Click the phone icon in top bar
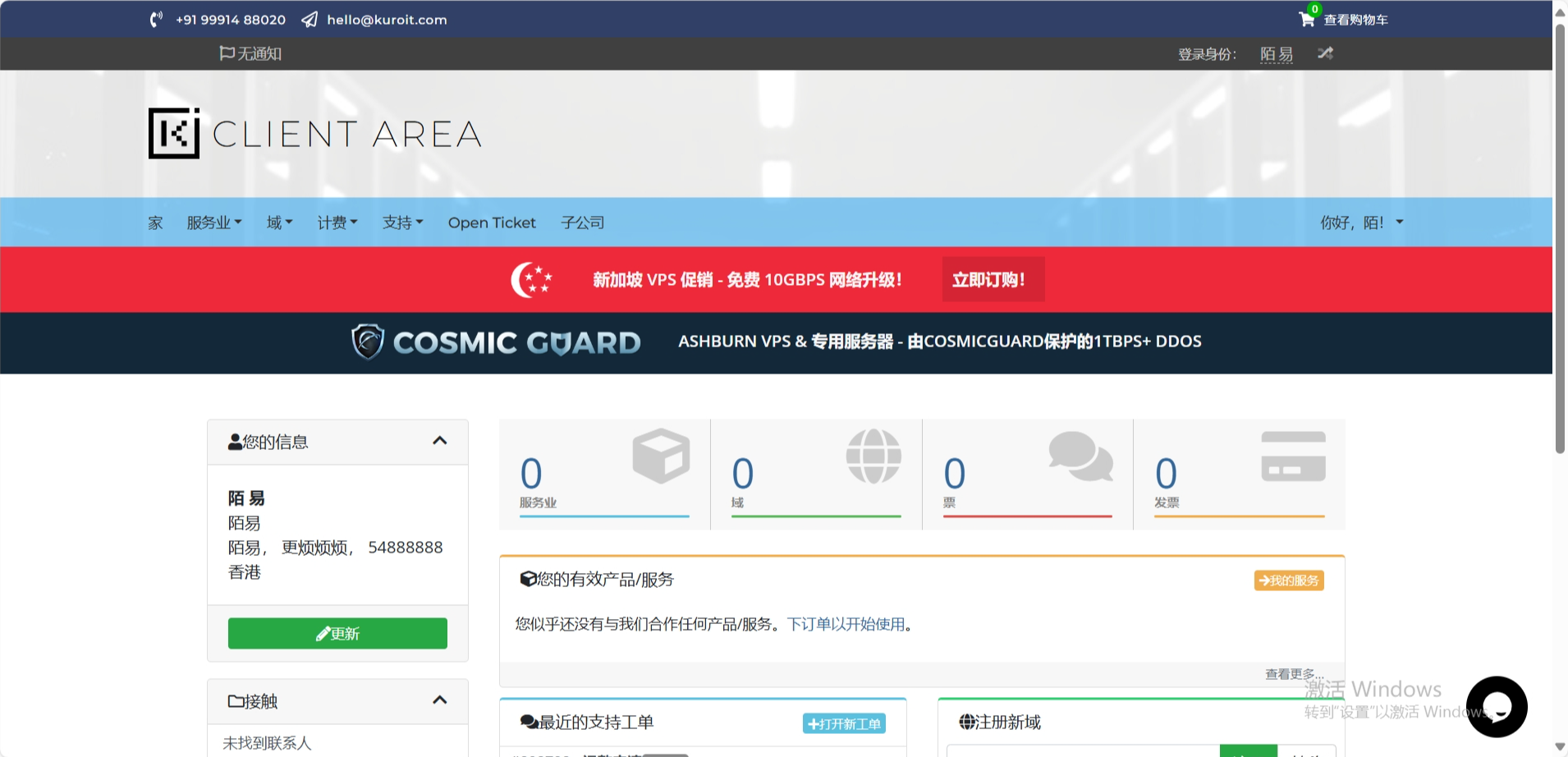Viewport: 1568px width, 757px height. (x=156, y=20)
